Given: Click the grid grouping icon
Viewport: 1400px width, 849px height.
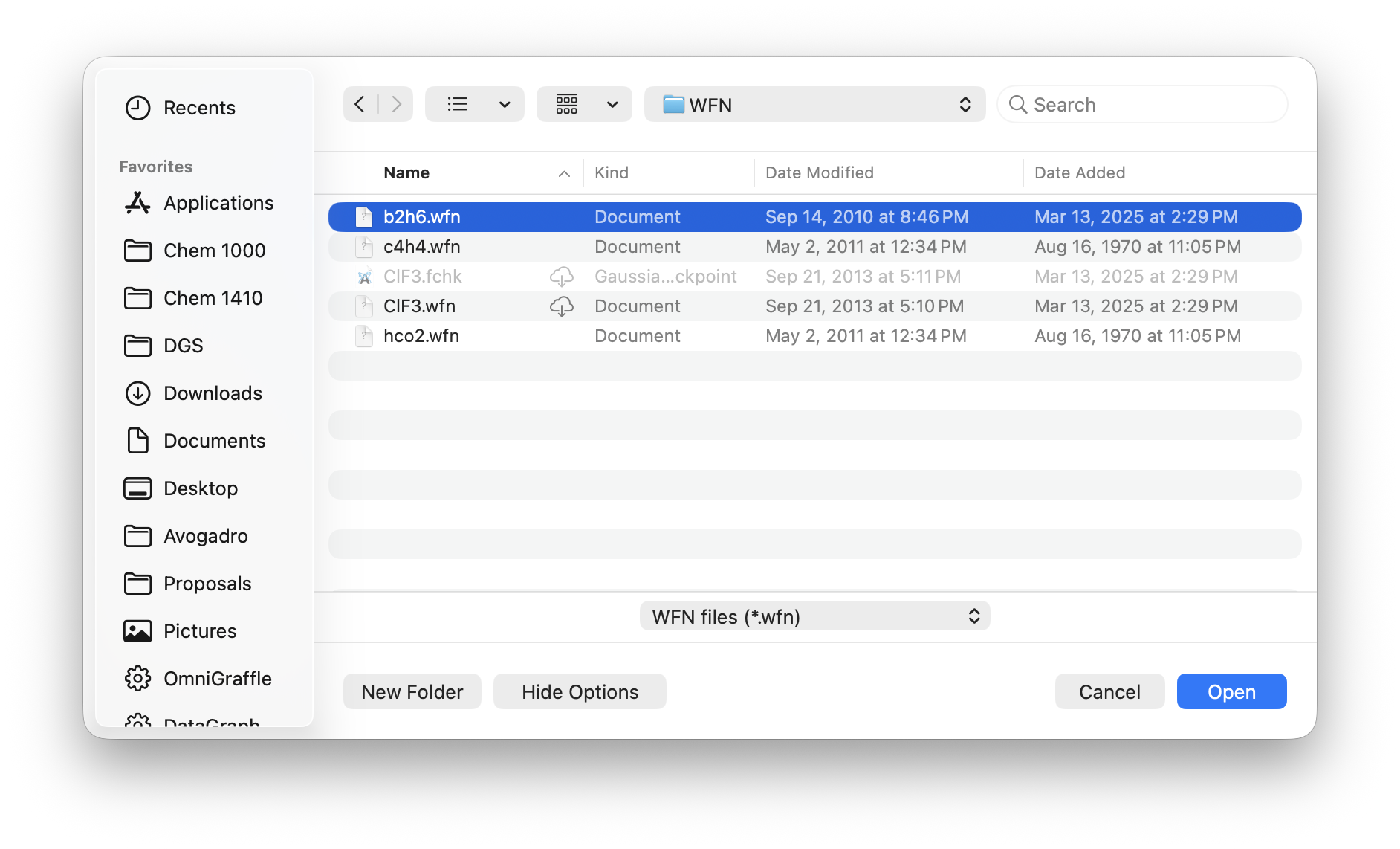Looking at the screenshot, I should 567,104.
